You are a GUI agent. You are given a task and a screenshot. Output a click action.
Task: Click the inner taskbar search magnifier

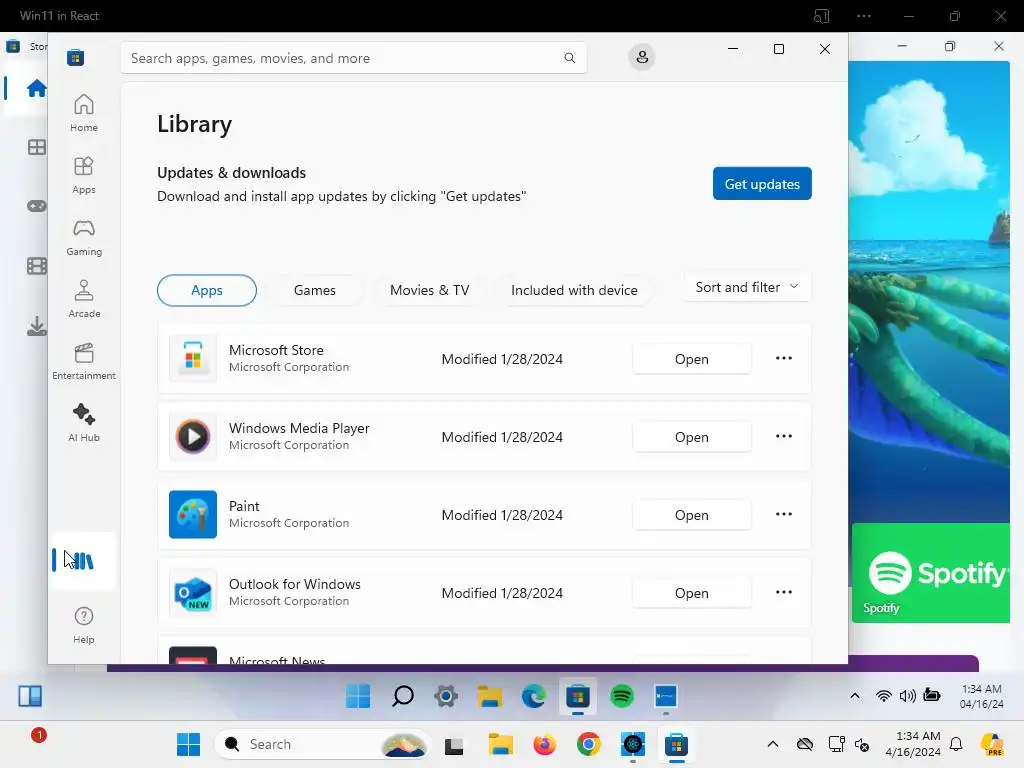[402, 696]
